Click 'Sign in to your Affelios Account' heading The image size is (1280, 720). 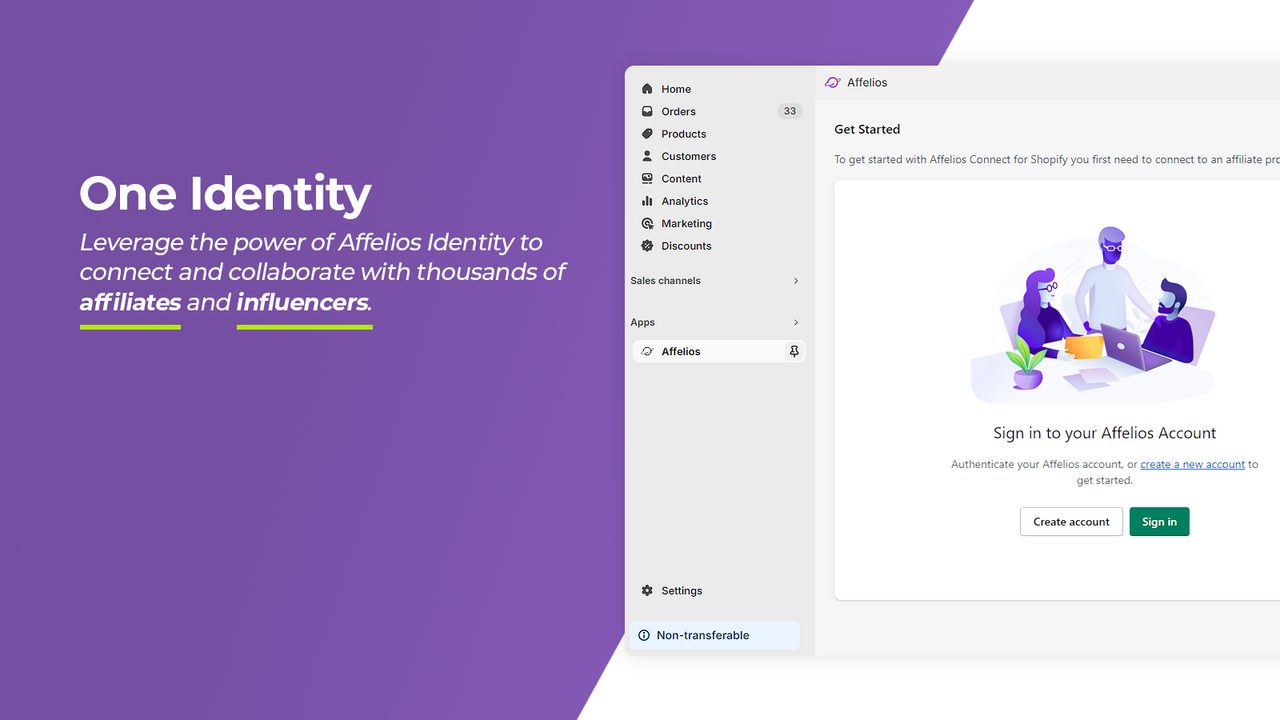1104,433
